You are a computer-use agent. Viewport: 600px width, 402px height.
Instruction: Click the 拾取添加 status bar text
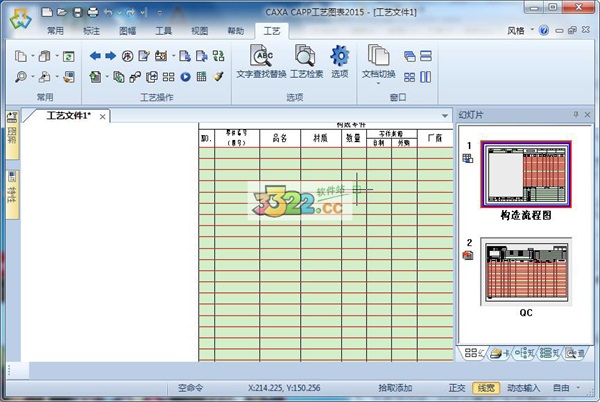click(395, 388)
